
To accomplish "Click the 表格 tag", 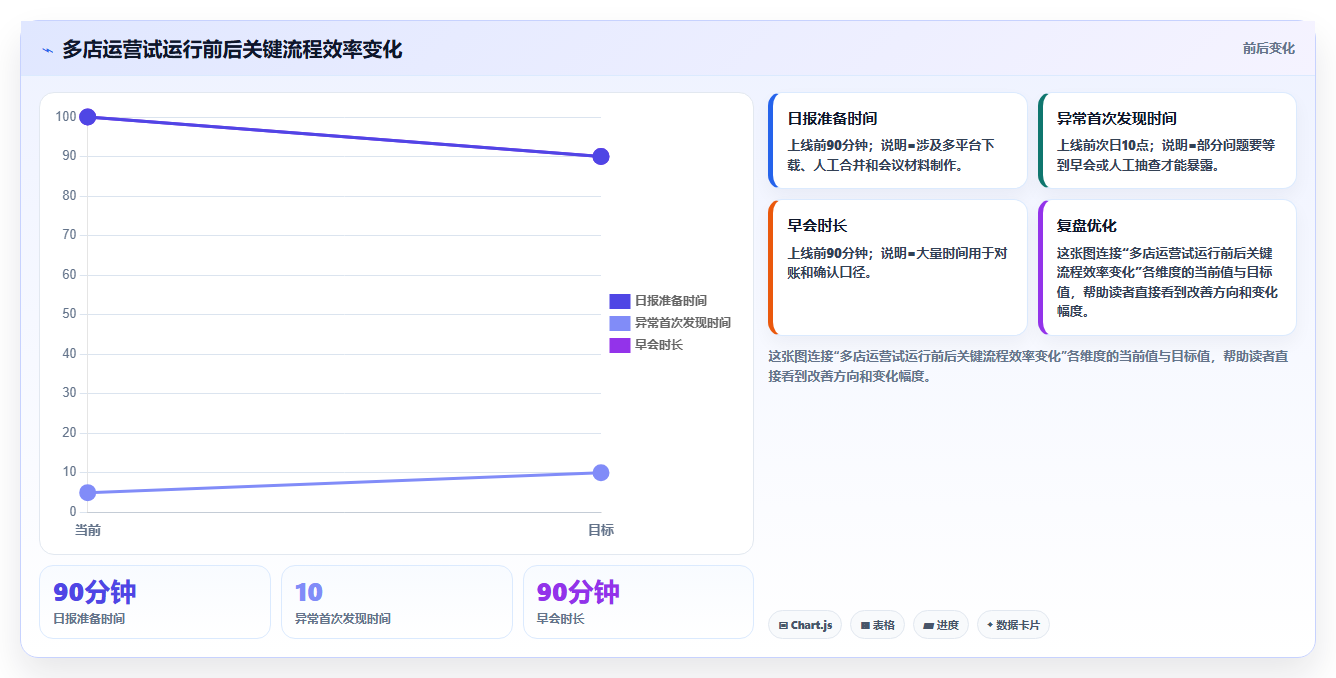I will point(877,625).
